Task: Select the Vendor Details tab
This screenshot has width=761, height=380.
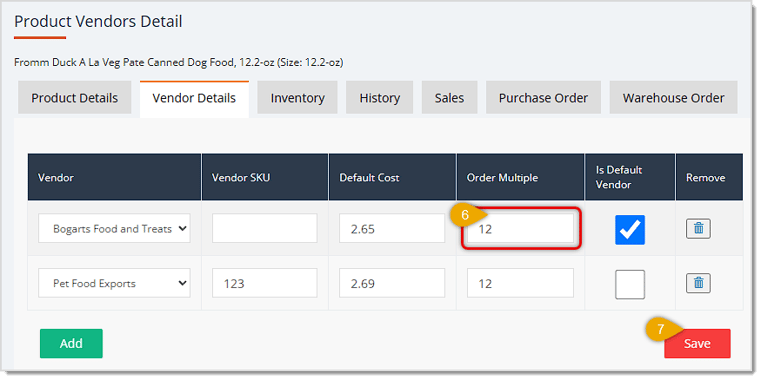Action: 194,99
